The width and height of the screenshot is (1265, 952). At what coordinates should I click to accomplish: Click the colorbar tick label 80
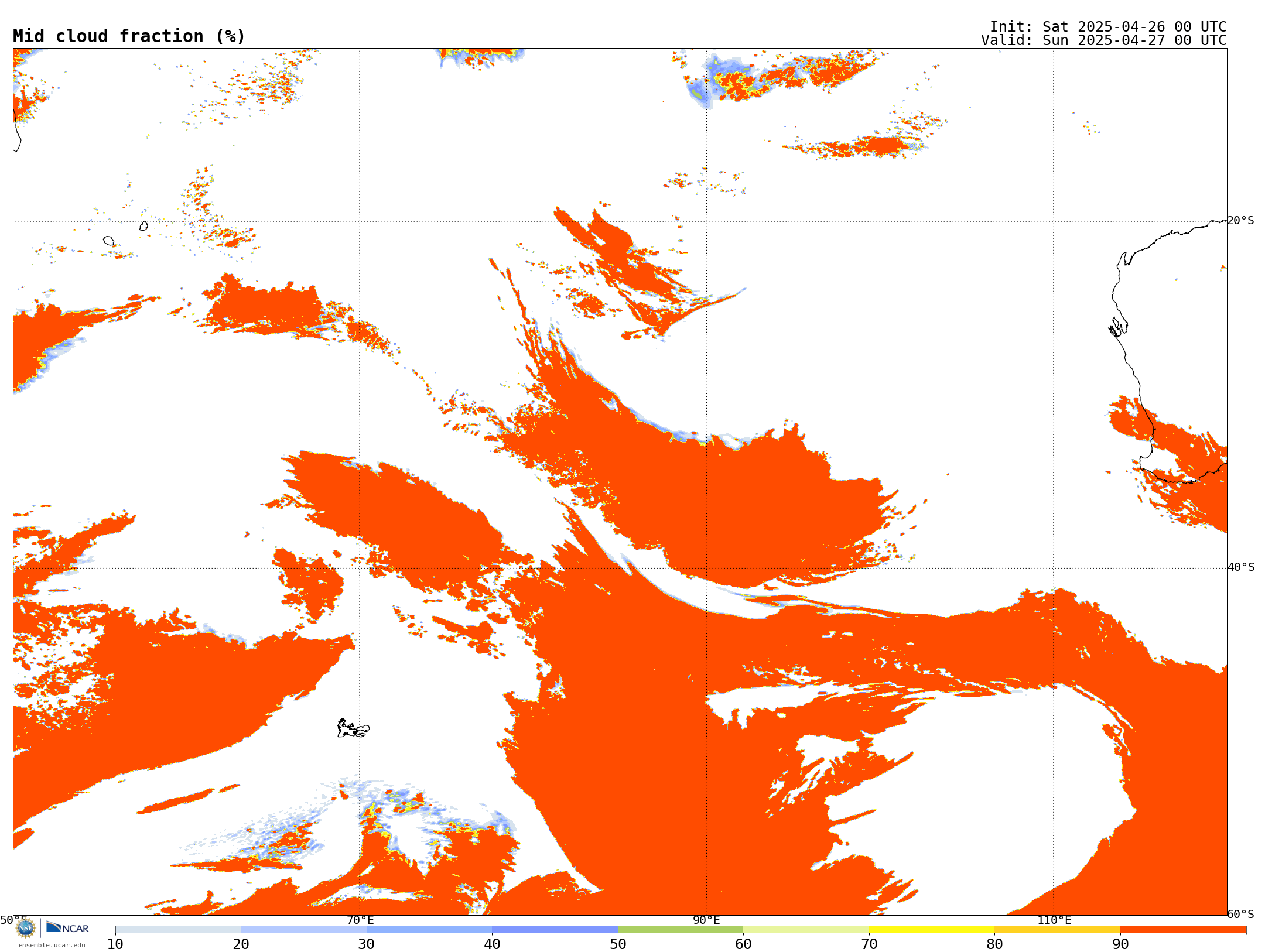click(x=995, y=944)
